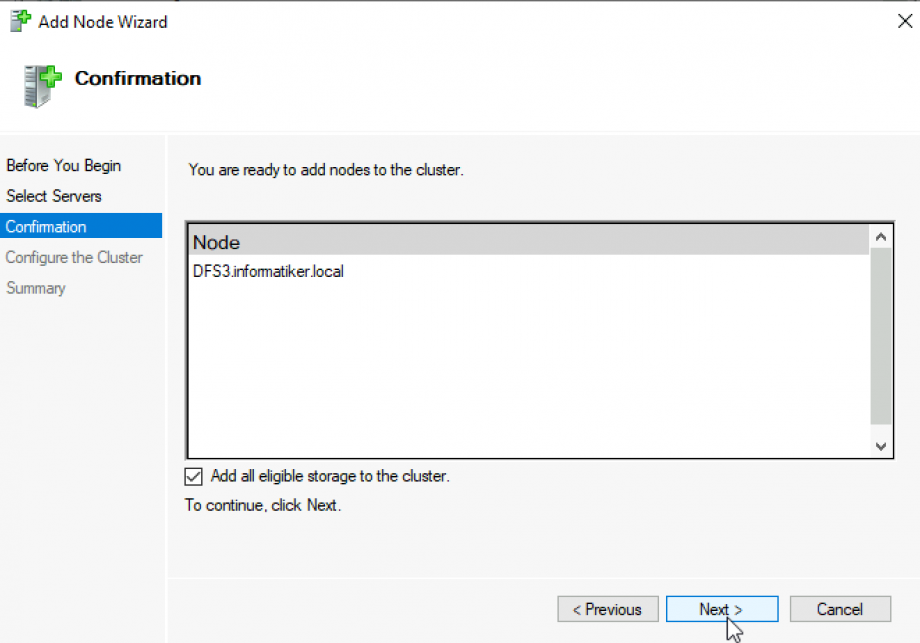920x643 pixels.
Task: Click the Next button to continue
Action: [721, 609]
